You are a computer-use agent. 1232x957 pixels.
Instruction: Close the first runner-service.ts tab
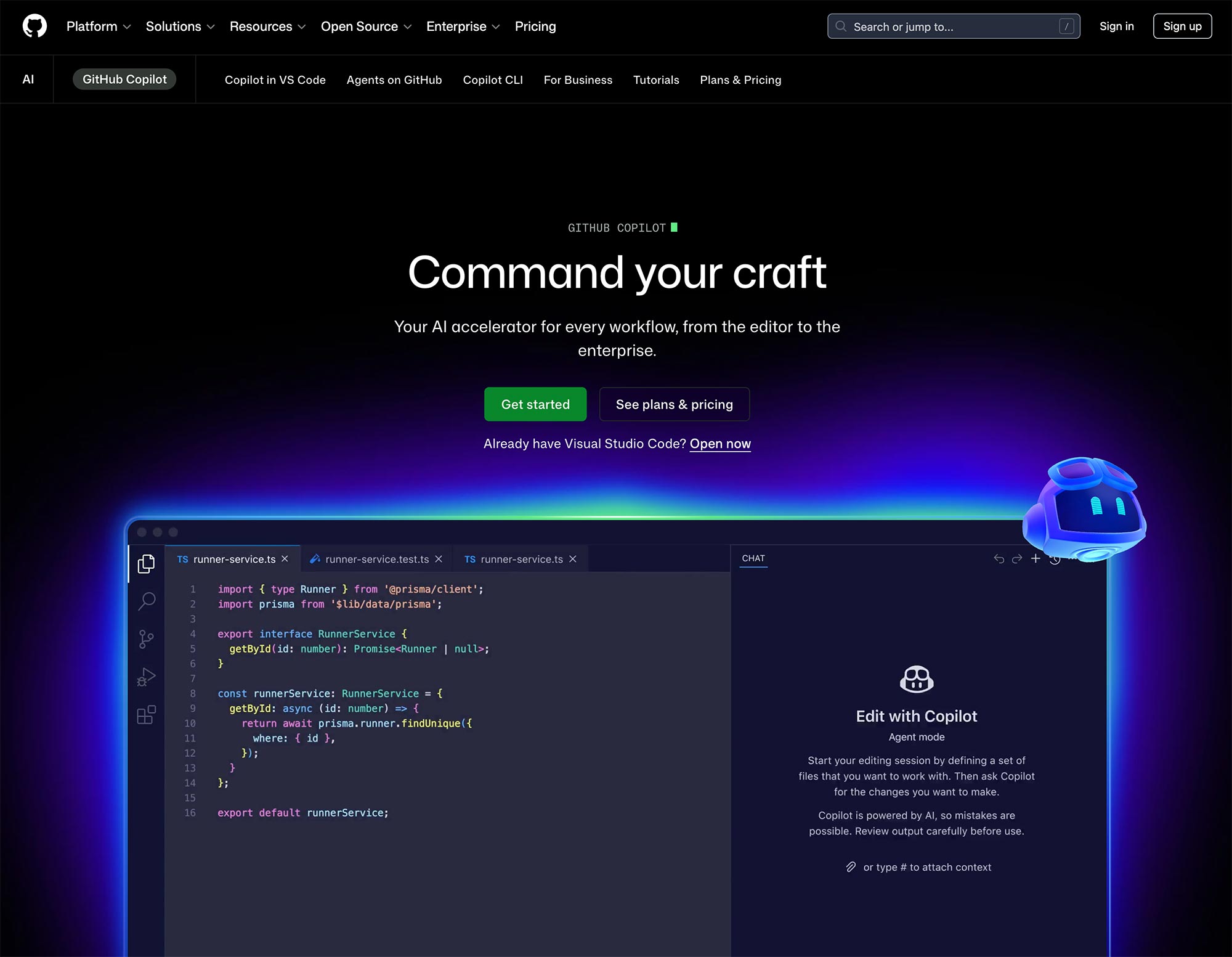pyautogui.click(x=285, y=559)
